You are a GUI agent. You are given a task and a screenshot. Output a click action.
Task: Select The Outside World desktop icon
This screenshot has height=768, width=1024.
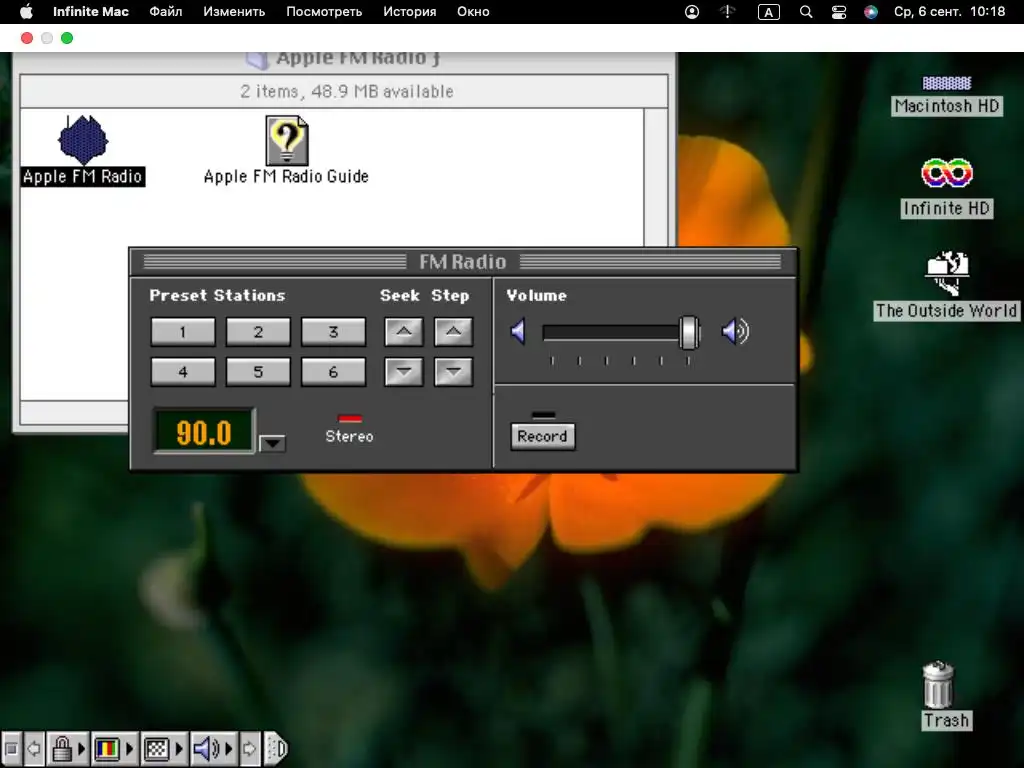(947, 273)
